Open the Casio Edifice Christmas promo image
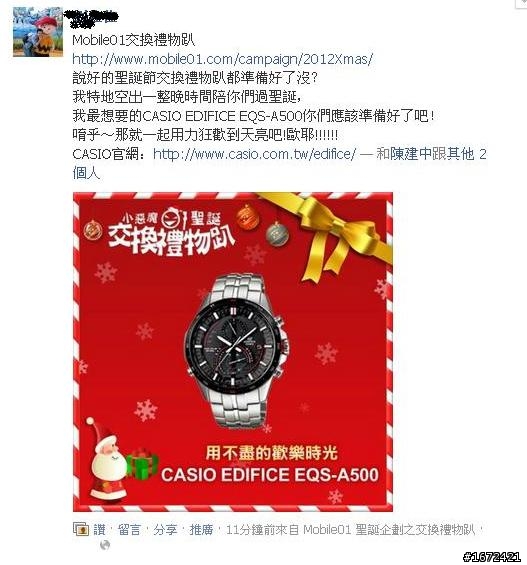 [233, 352]
